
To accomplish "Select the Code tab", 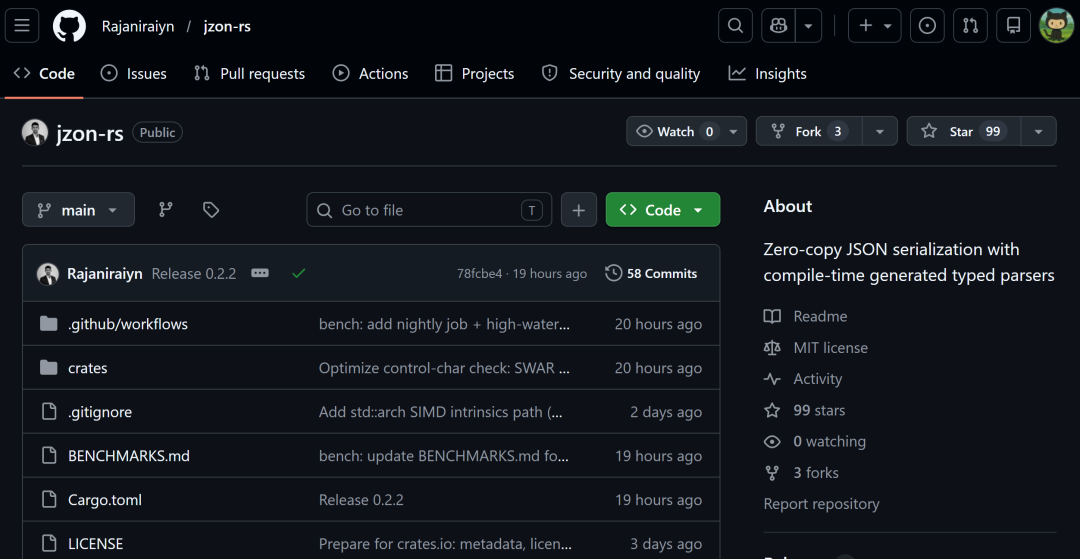I will point(44,74).
